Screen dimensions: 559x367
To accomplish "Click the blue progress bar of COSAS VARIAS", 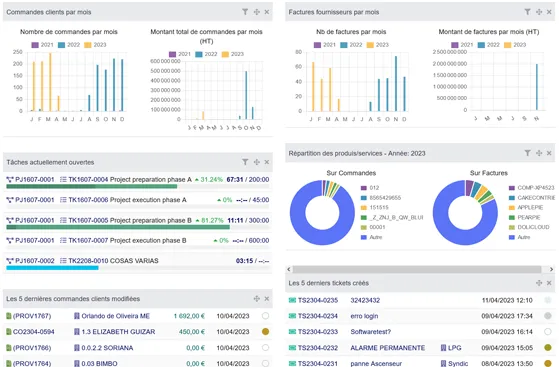I will tap(52, 268).
